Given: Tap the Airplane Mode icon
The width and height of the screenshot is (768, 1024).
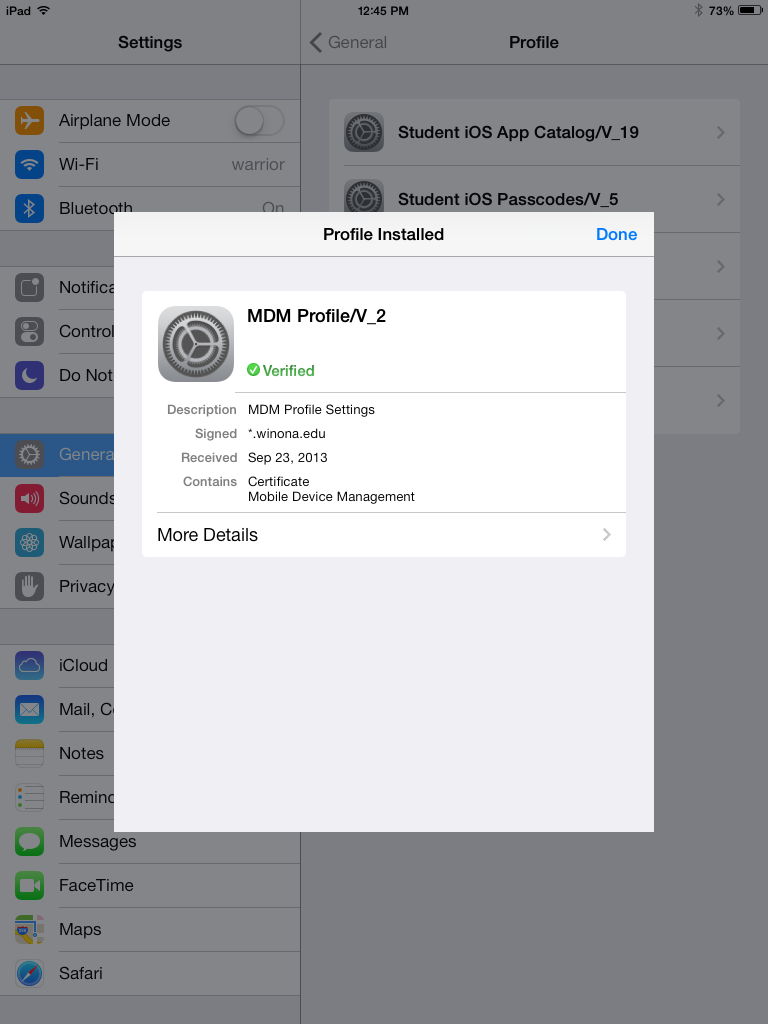Looking at the screenshot, I should coord(30,120).
